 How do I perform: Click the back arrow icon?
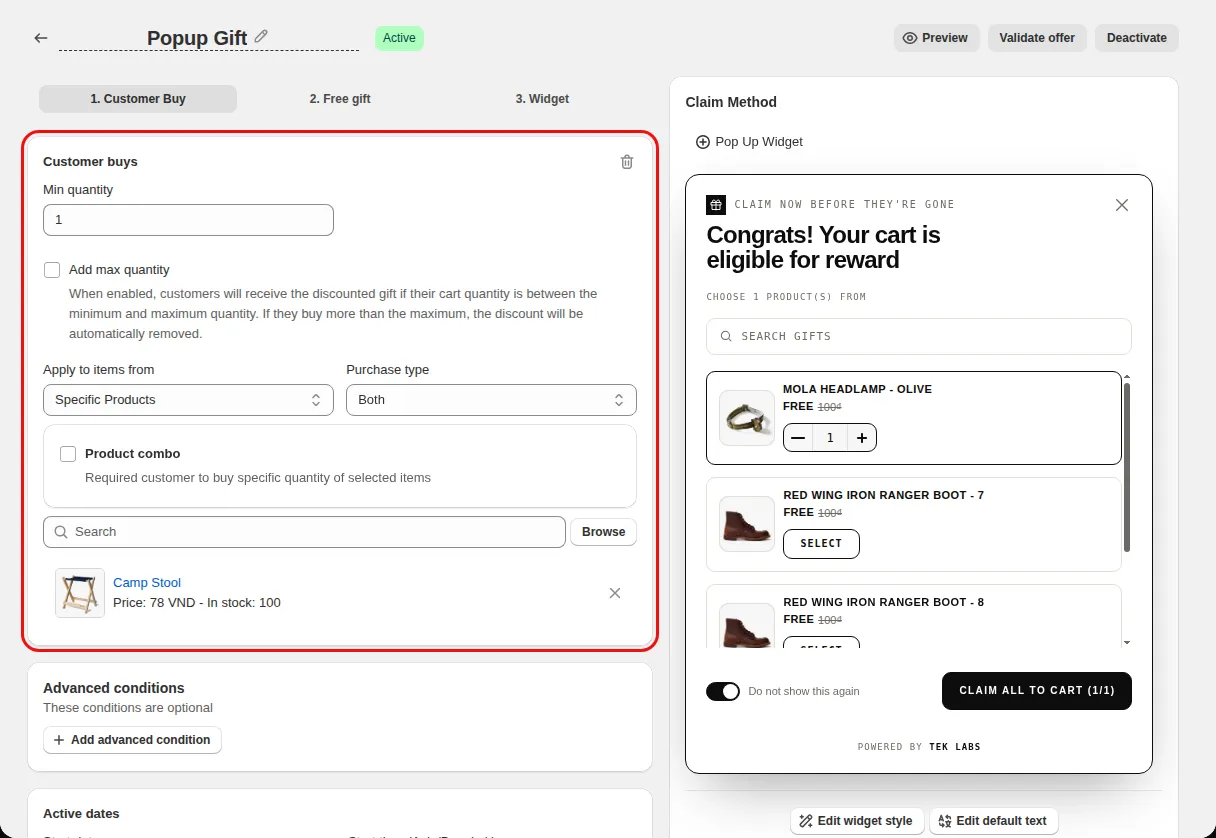click(41, 38)
